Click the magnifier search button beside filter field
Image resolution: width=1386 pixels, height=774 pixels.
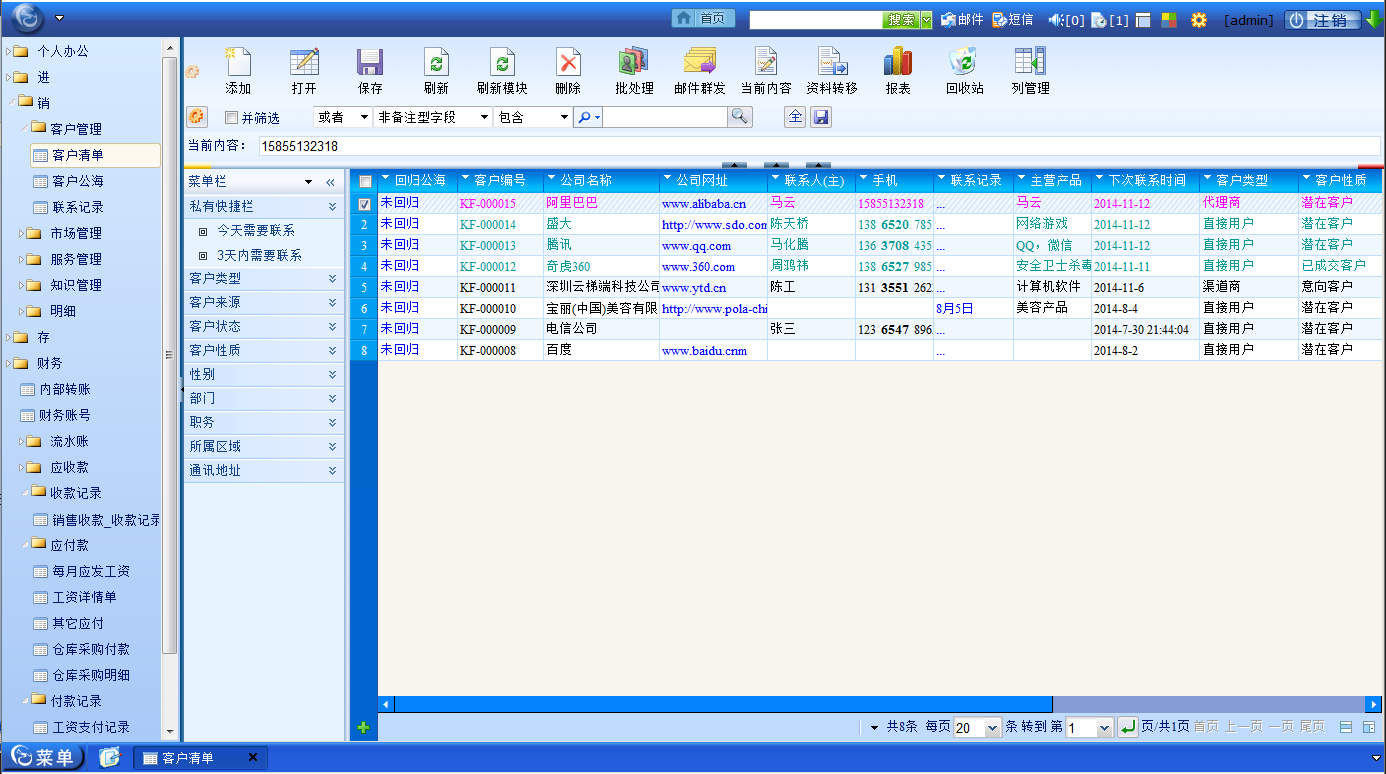739,117
